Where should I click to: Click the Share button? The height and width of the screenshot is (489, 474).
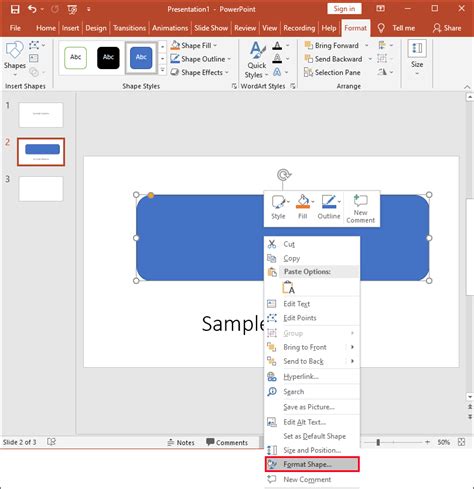click(x=447, y=28)
